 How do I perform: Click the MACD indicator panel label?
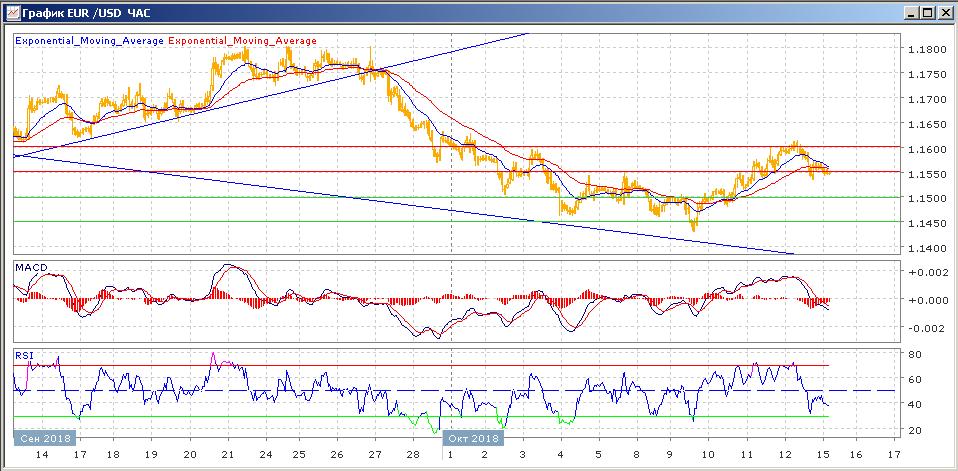click(30, 267)
